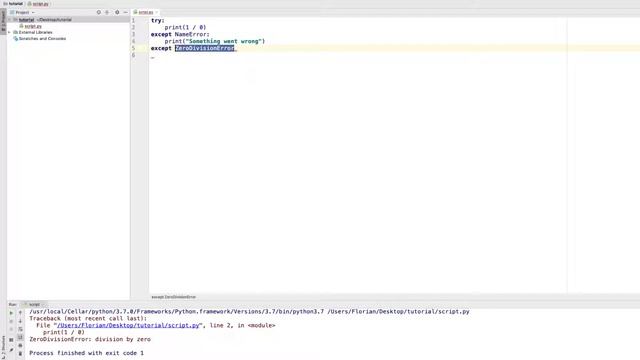Click the "Something went wrong" string
The width and height of the screenshot is (640, 360).
pyautogui.click(x=224, y=41)
